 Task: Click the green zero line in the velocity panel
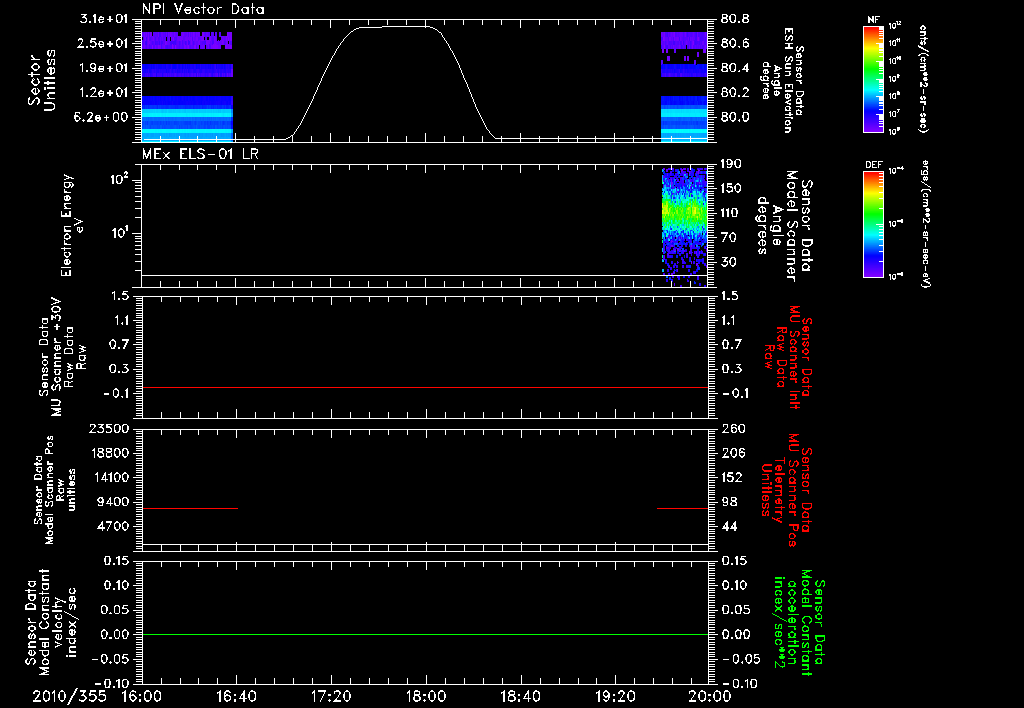click(425, 635)
